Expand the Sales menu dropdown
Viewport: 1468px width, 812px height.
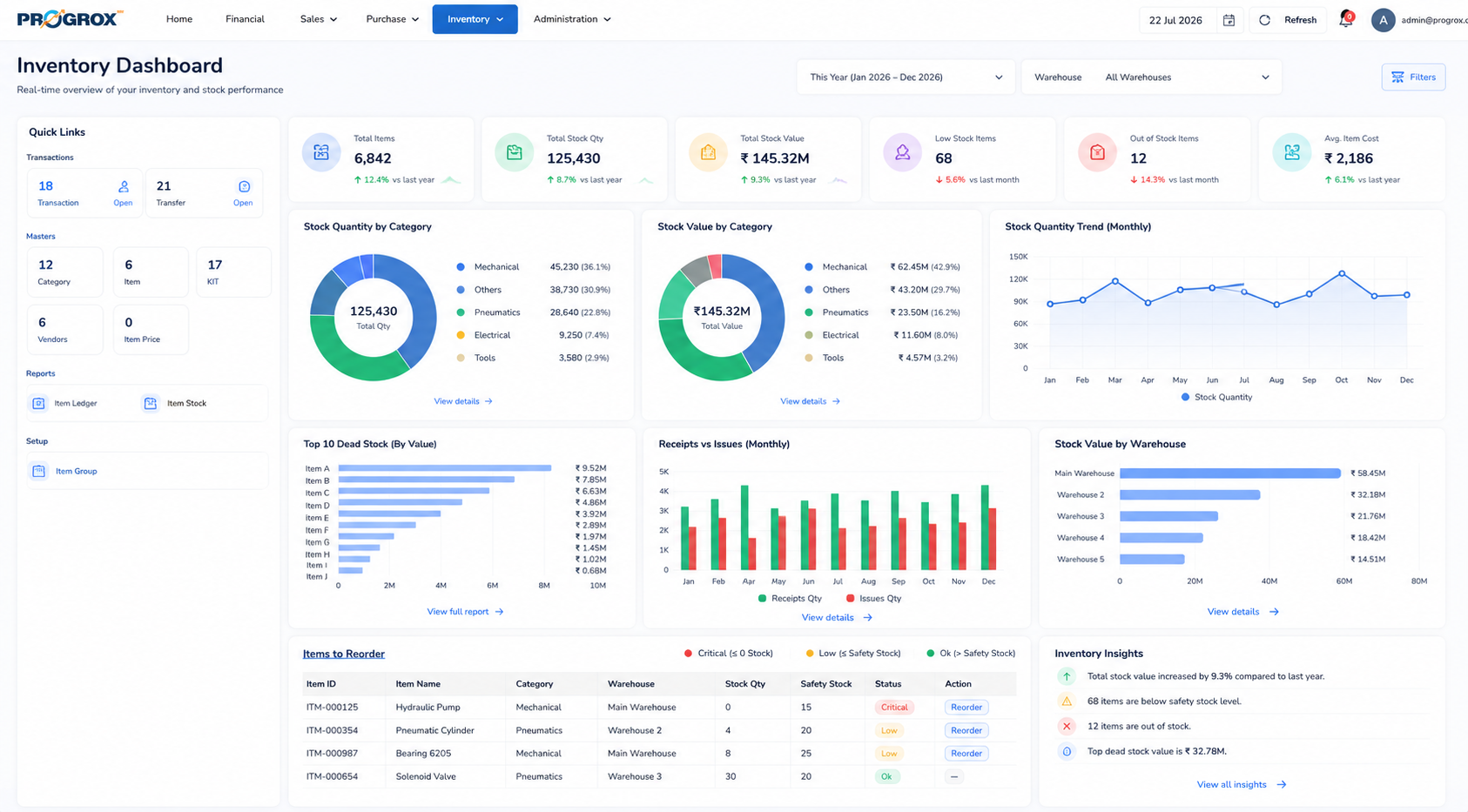(x=319, y=19)
